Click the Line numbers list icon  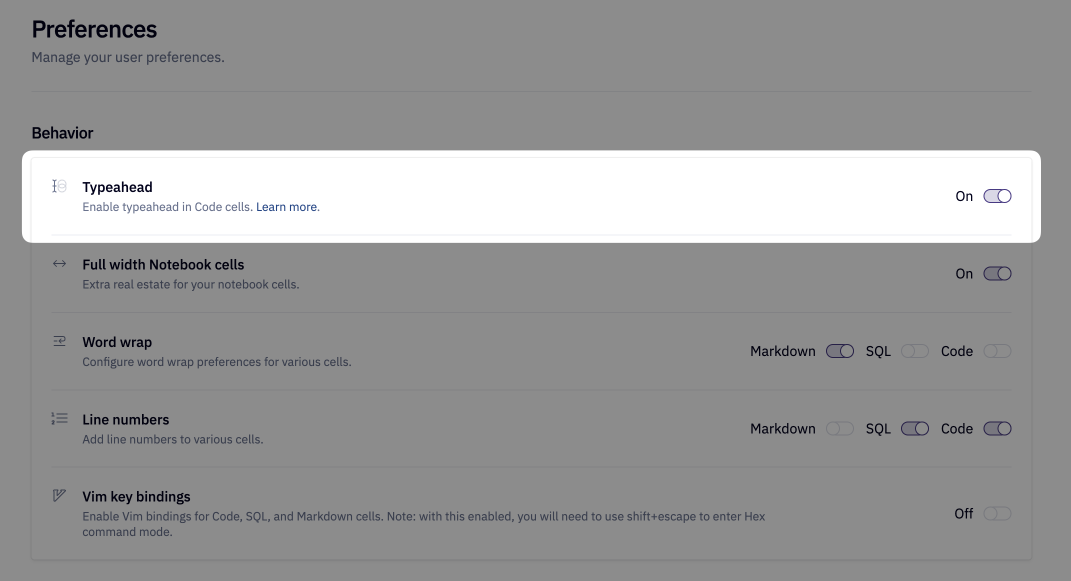click(59, 419)
